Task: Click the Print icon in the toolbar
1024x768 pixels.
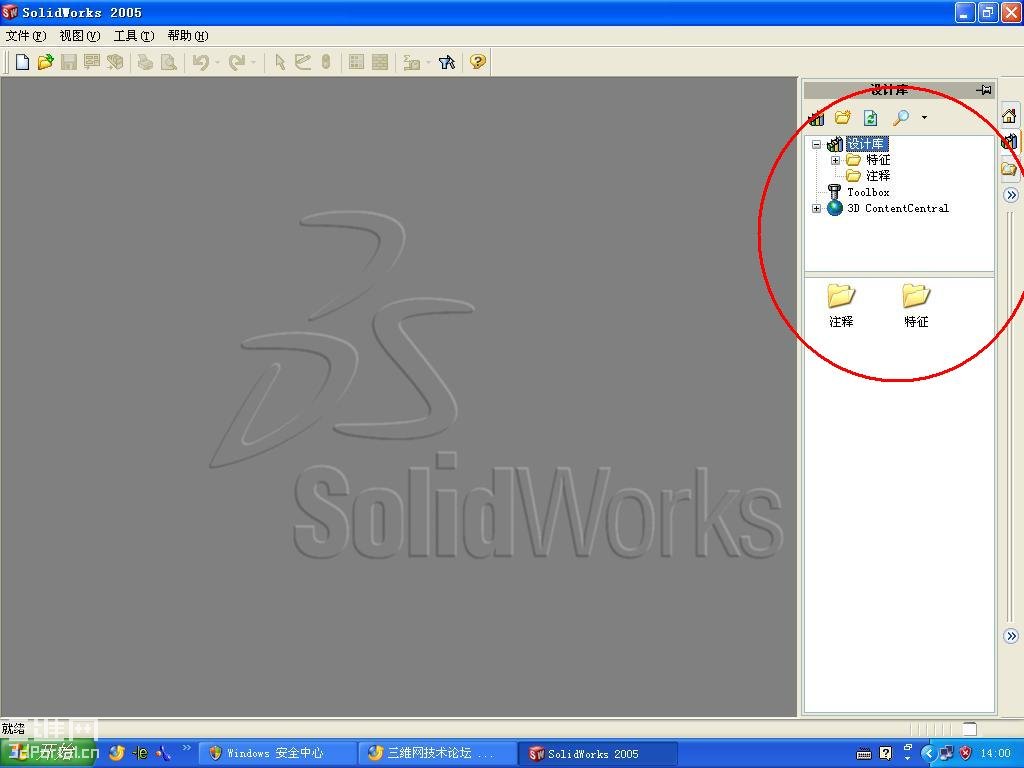Action: click(145, 62)
